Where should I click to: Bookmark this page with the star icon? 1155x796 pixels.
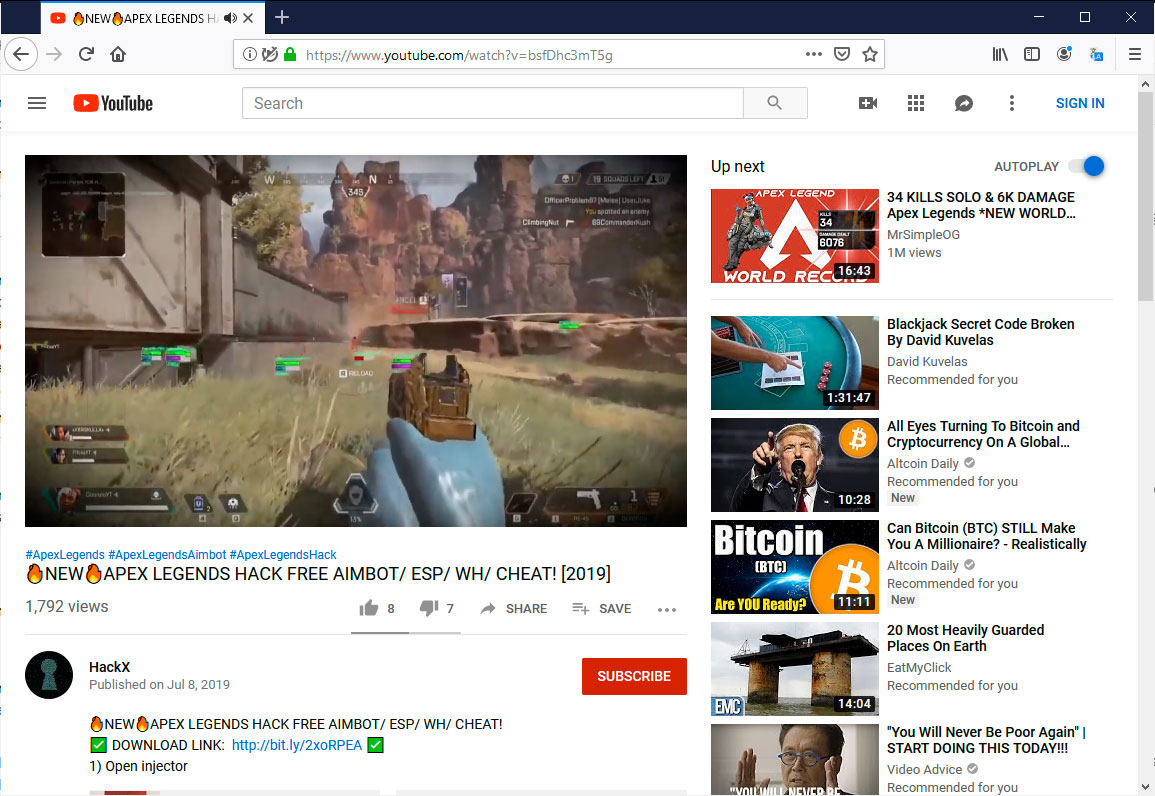(x=870, y=54)
